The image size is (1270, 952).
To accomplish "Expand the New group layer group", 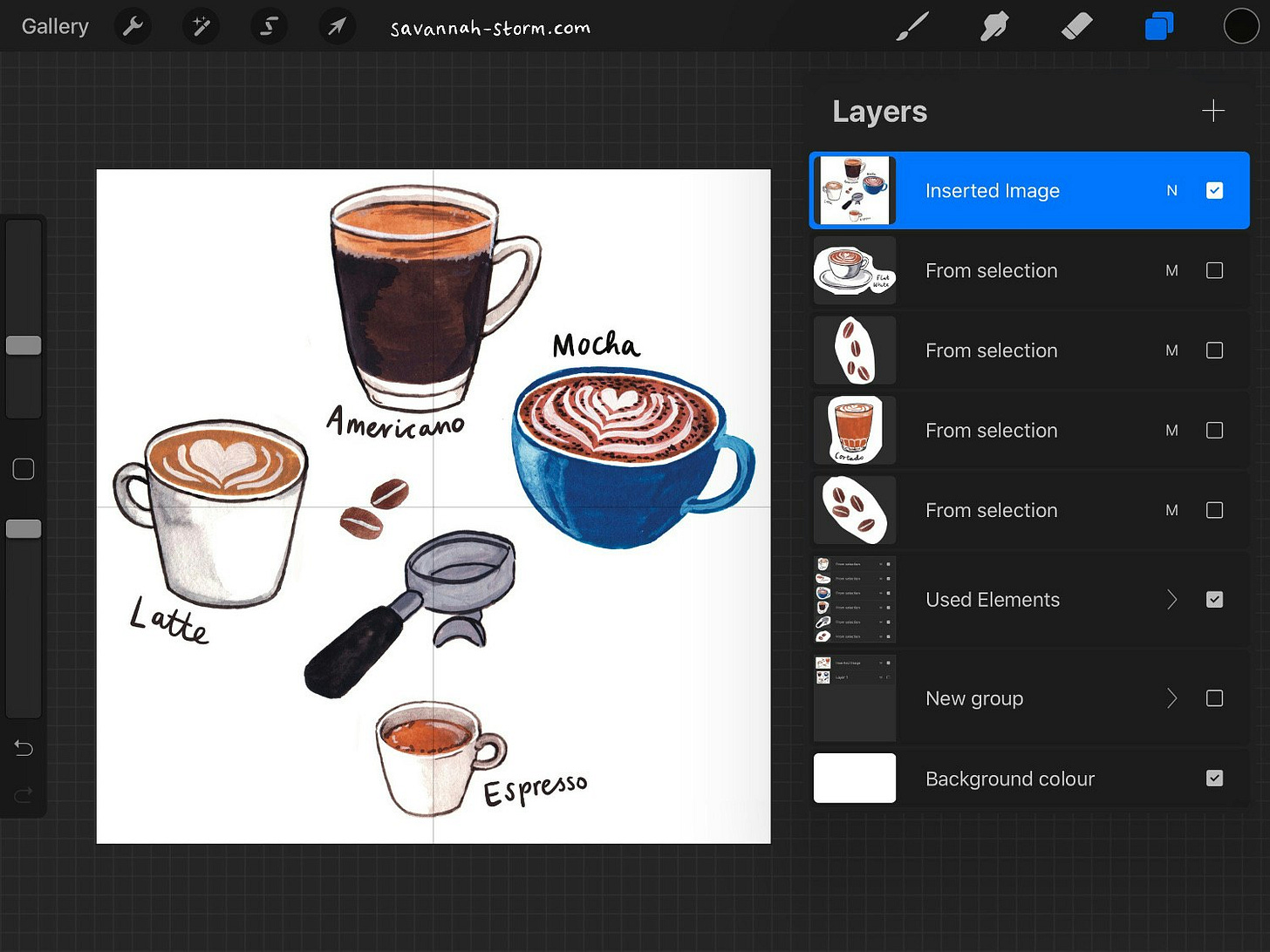I will coord(1172,698).
